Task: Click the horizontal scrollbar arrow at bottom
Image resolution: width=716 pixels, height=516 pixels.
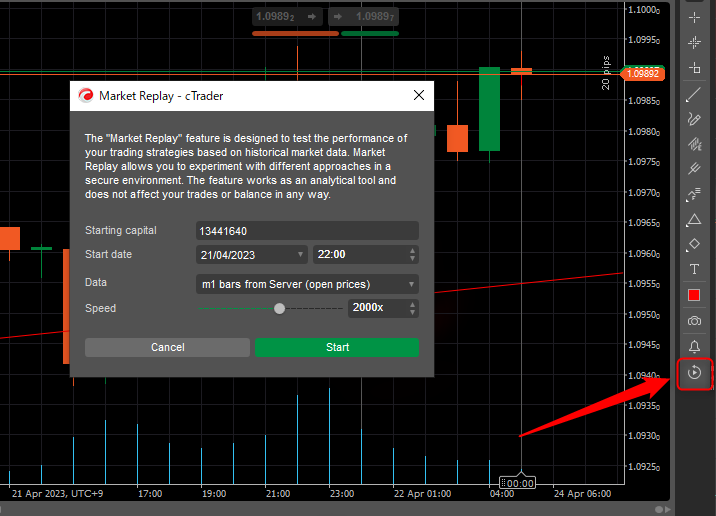Action: (668, 509)
